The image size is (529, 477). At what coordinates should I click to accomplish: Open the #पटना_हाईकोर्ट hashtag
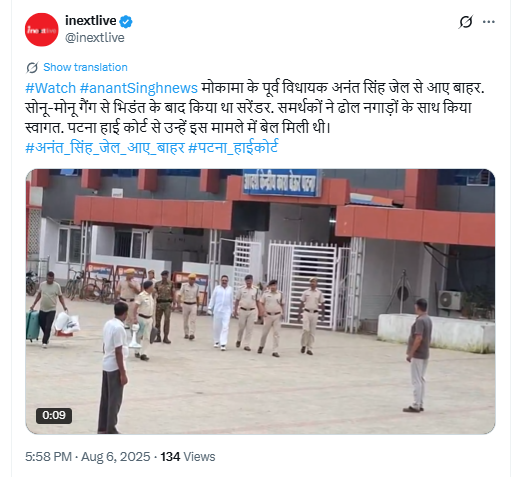[233, 148]
